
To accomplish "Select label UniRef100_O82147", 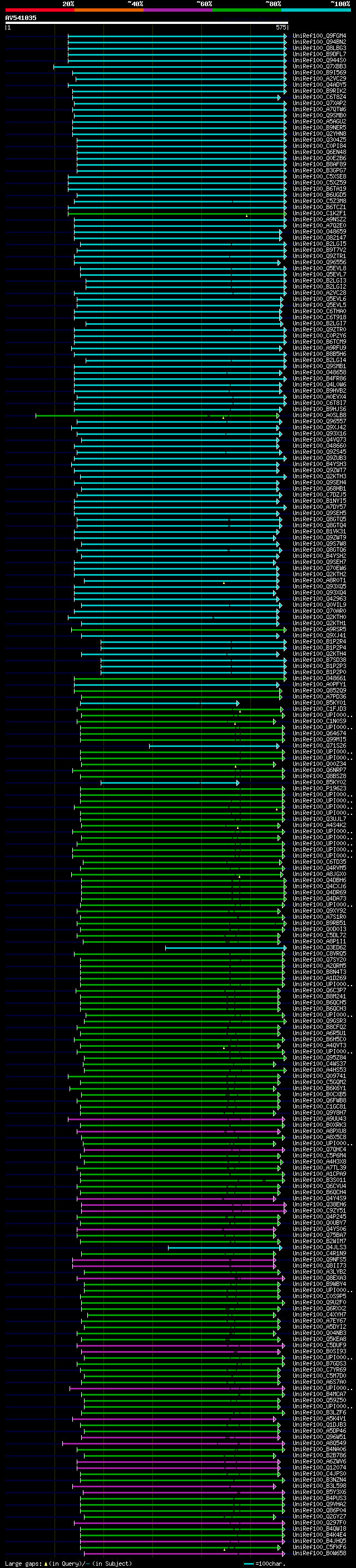I will click(319, 238).
